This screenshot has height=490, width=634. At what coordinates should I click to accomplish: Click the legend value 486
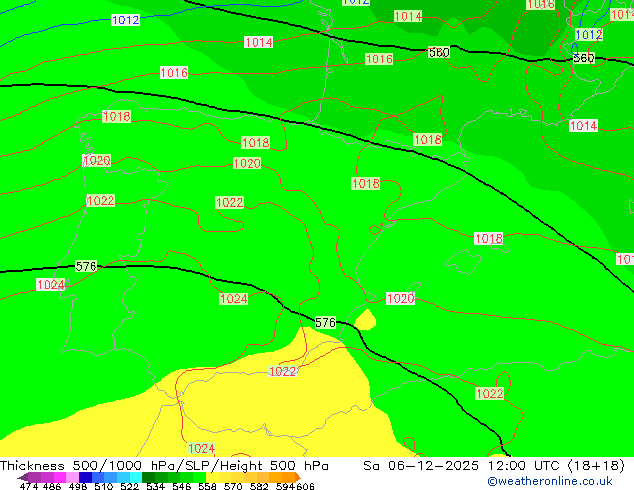(x=52, y=486)
